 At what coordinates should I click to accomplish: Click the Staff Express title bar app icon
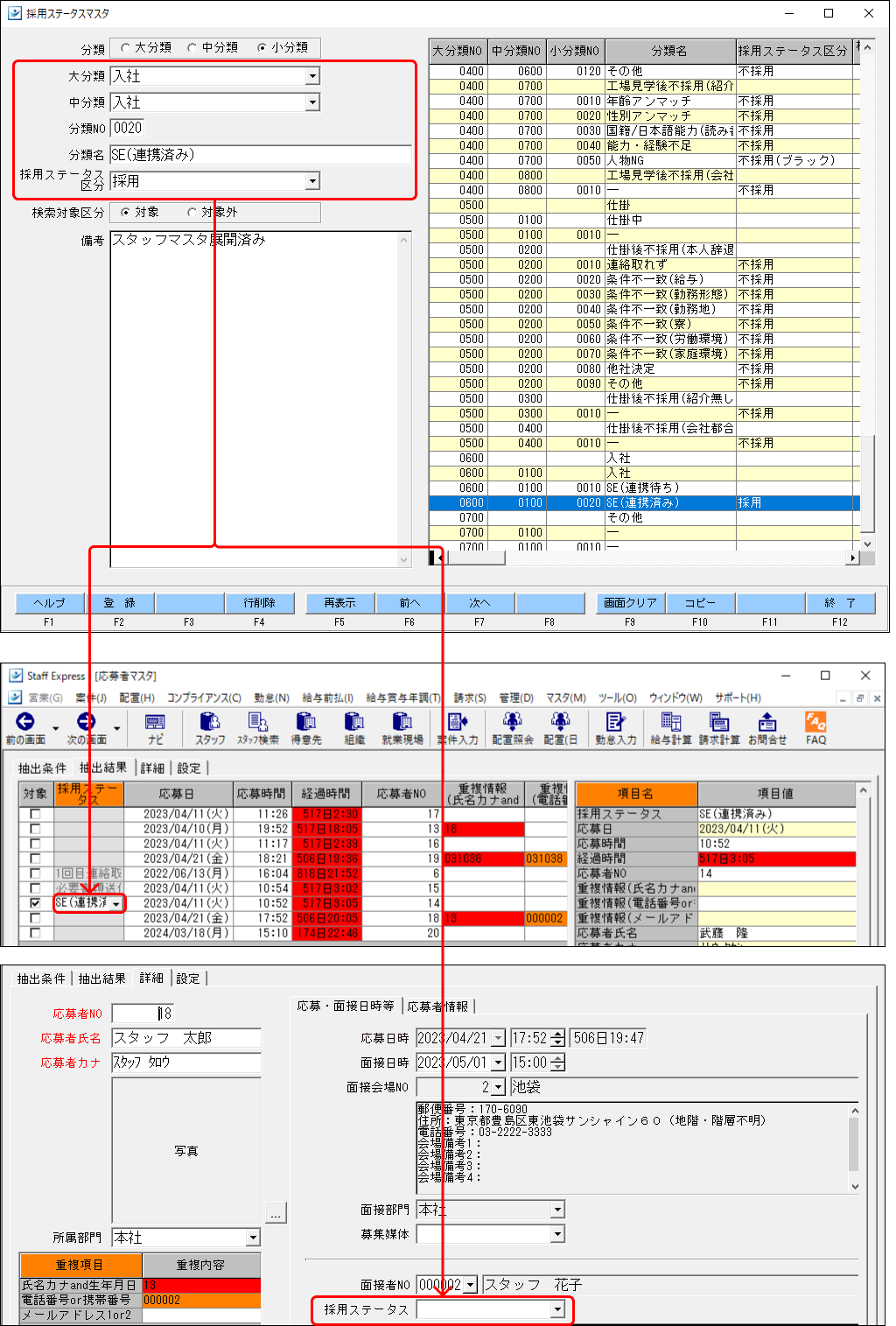[x=16, y=676]
